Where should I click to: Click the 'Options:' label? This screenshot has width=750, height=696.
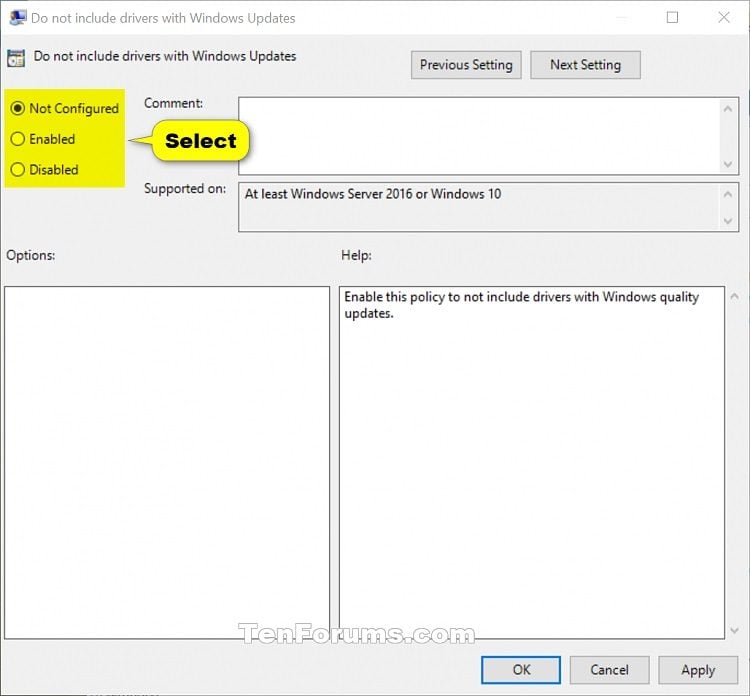[x=31, y=255]
